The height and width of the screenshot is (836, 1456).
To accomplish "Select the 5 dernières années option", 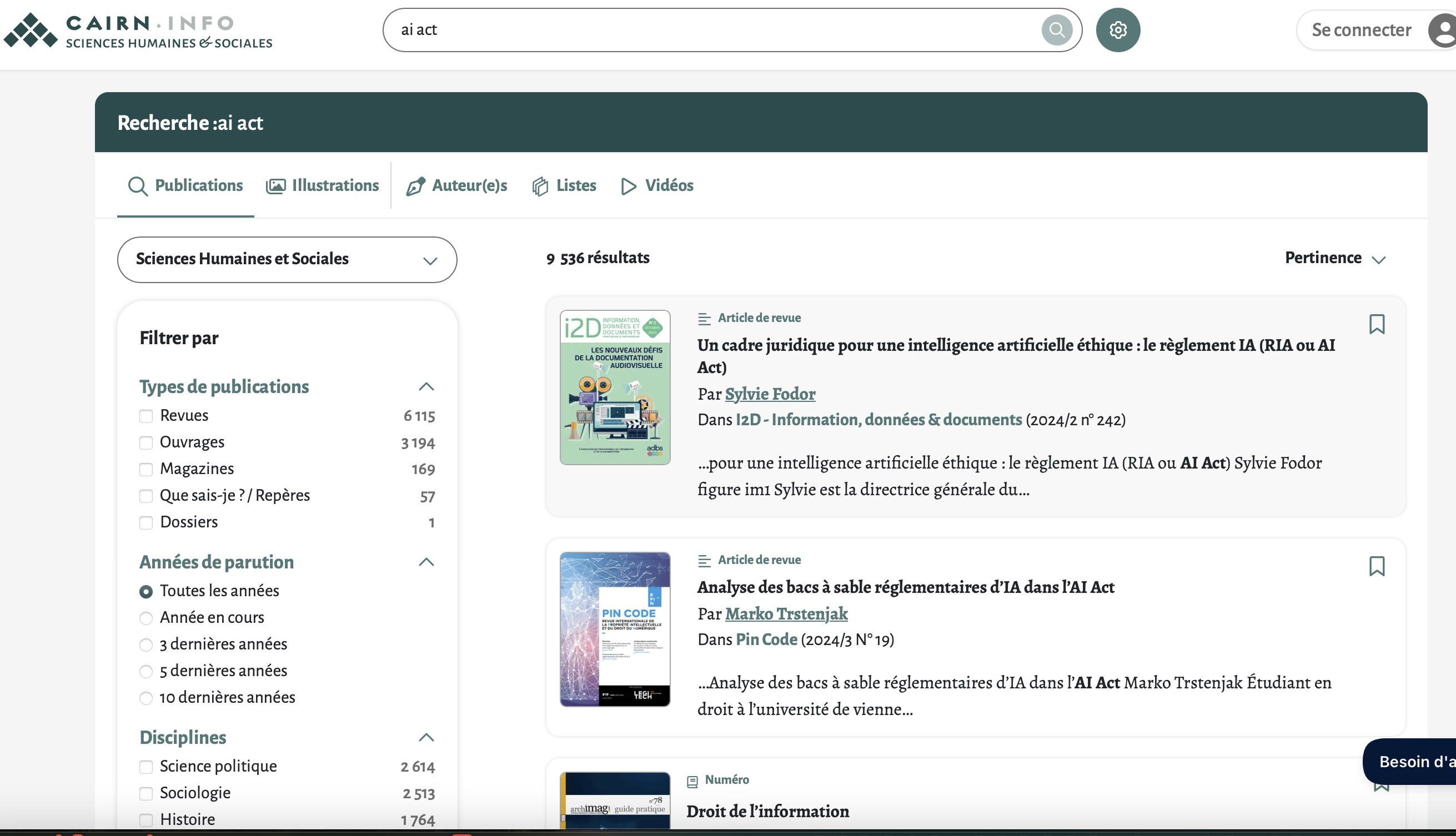I will point(146,671).
